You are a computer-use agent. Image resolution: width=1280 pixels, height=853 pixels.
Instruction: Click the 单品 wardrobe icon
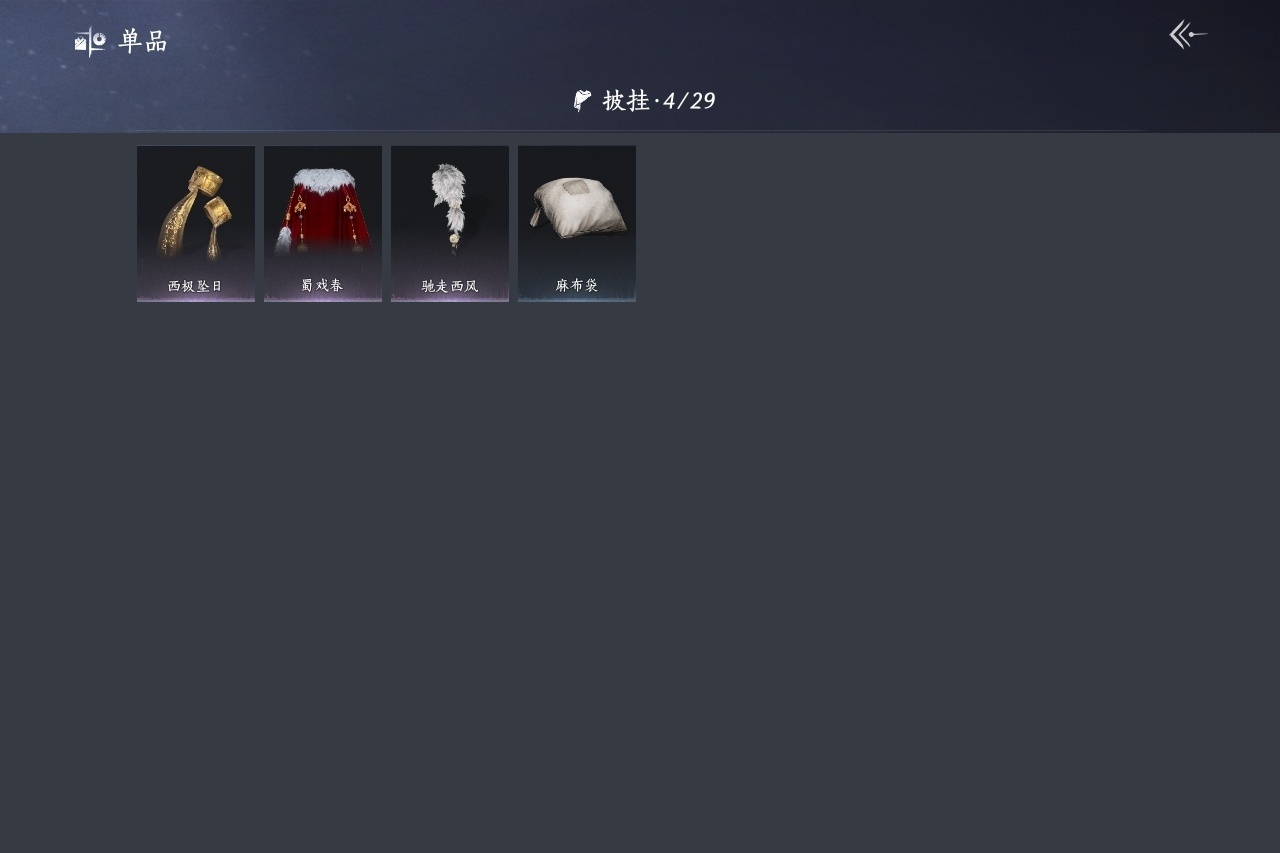click(x=90, y=42)
